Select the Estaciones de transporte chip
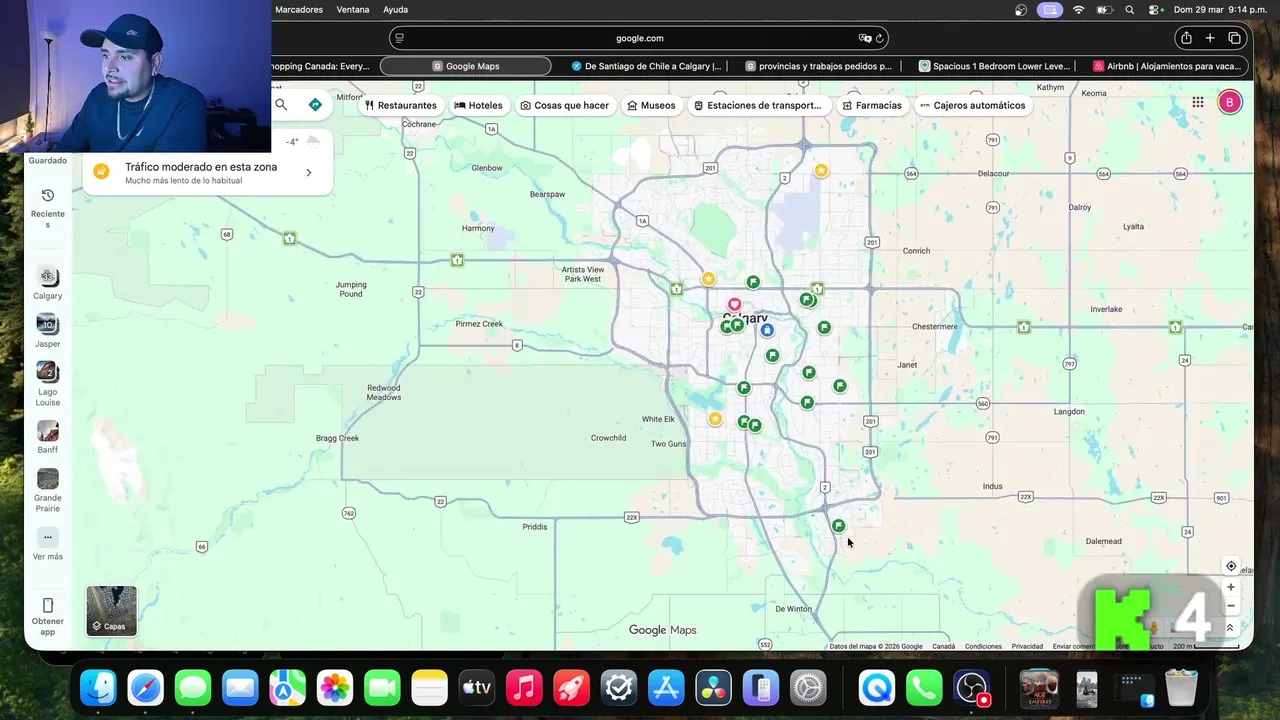1280x720 pixels. click(x=757, y=105)
